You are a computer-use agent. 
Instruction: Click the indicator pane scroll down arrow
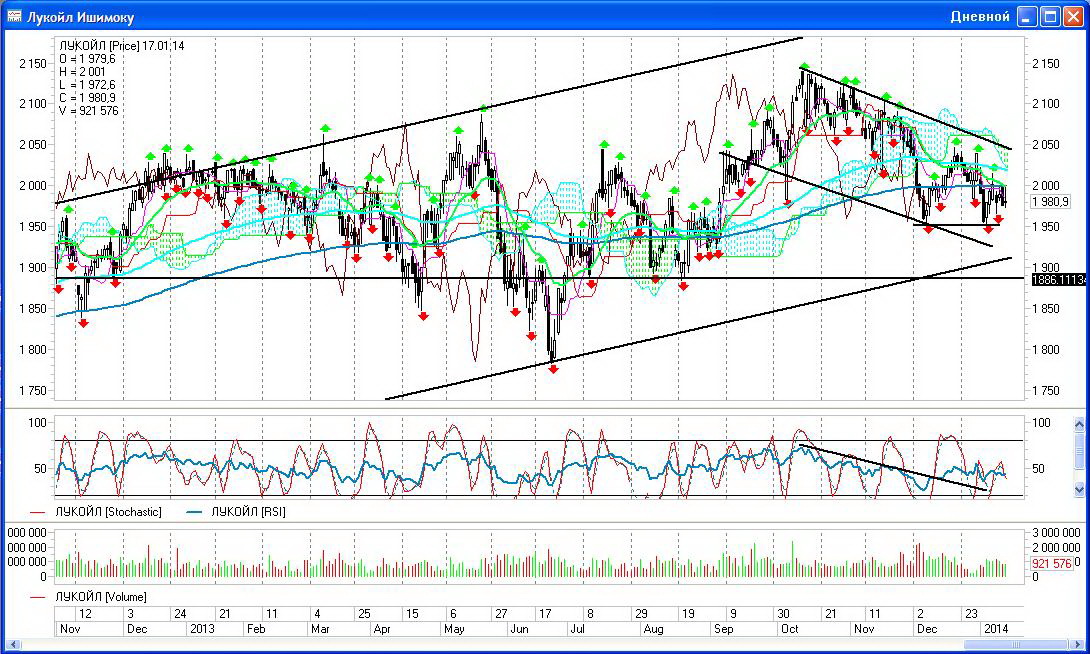click(x=1079, y=489)
